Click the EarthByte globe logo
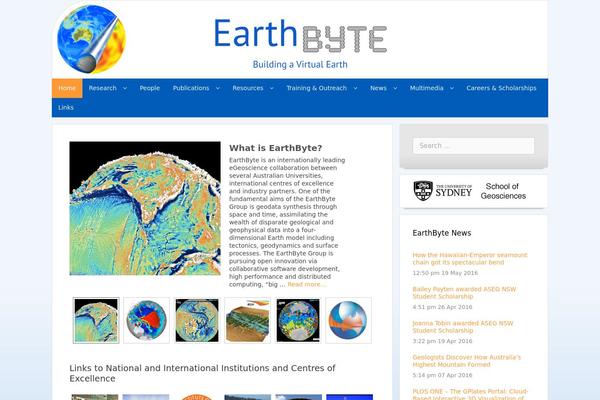Screen dimensions: 600x400 (x=91, y=39)
